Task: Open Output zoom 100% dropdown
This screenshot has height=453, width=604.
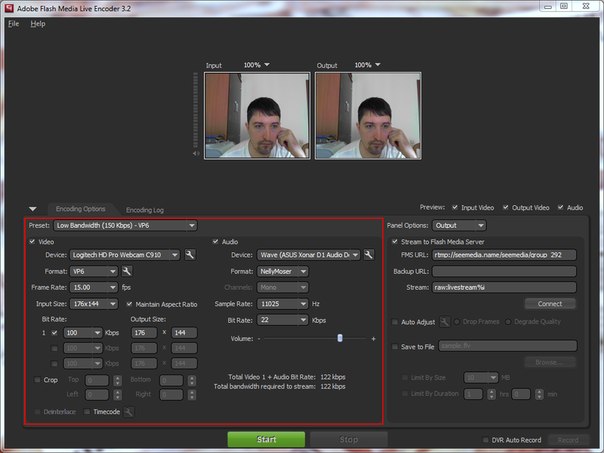Action: tap(367, 65)
